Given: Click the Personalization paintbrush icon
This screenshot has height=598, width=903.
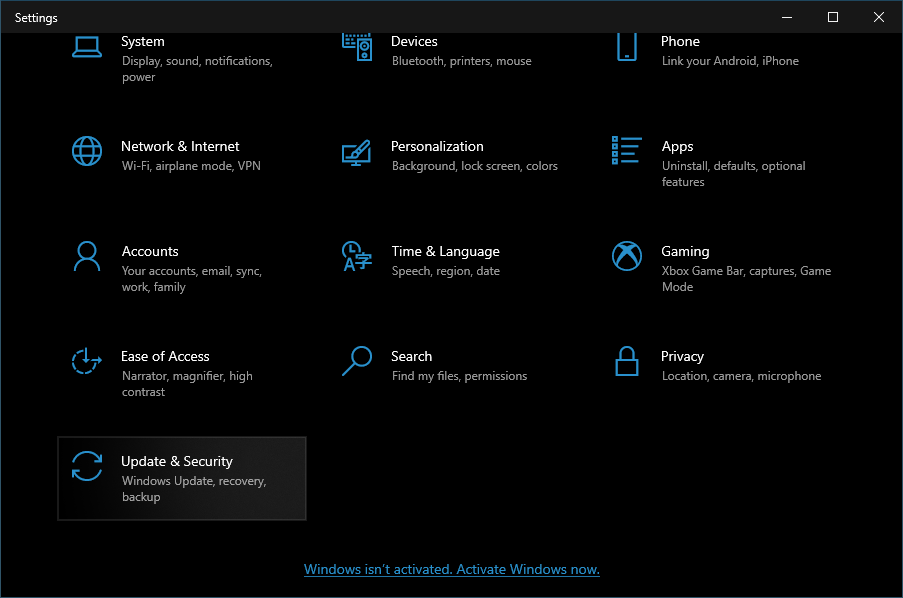Looking at the screenshot, I should (356, 151).
